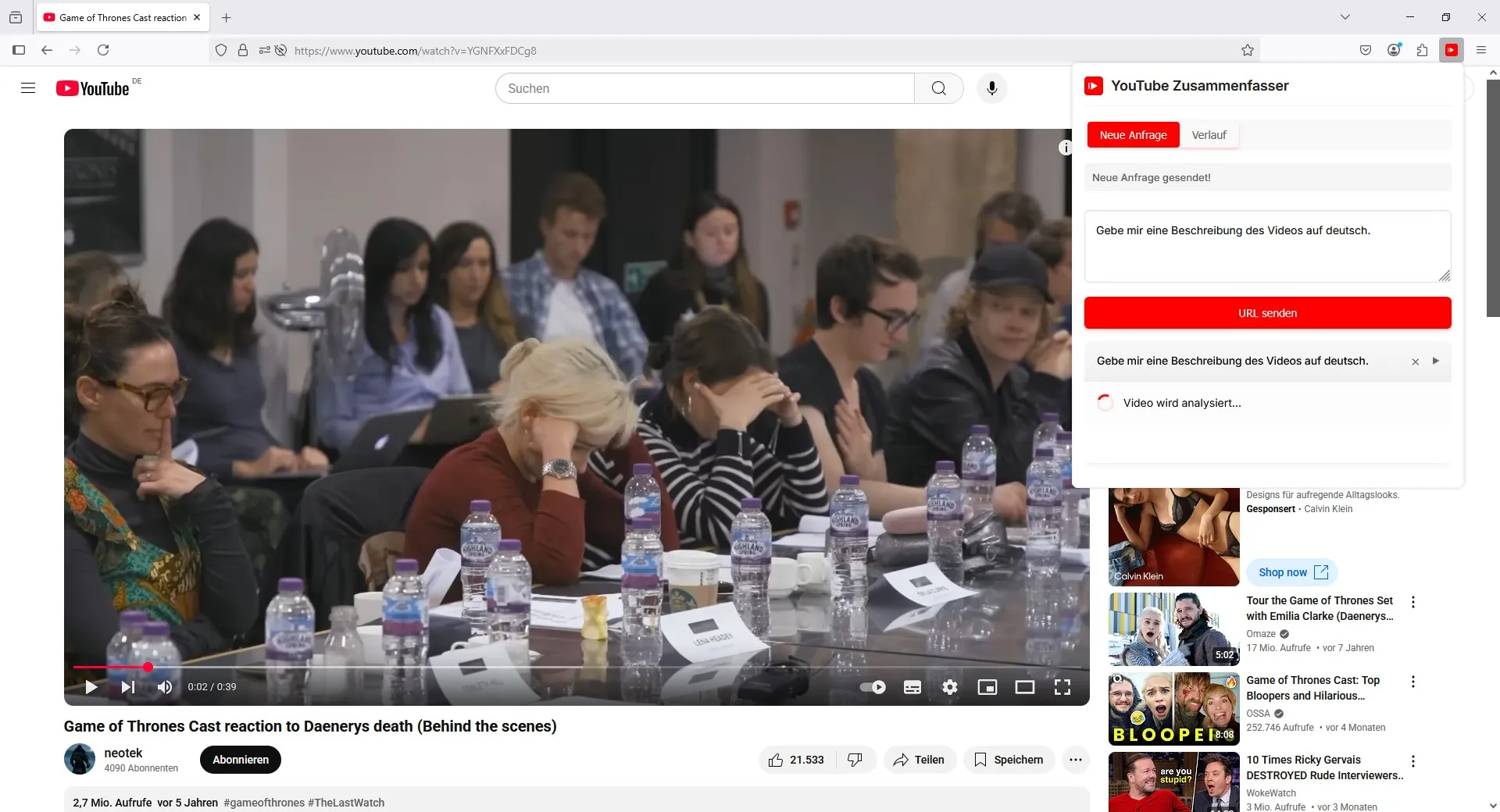
Task: Enter fullscreen mode
Action: tap(1062, 687)
